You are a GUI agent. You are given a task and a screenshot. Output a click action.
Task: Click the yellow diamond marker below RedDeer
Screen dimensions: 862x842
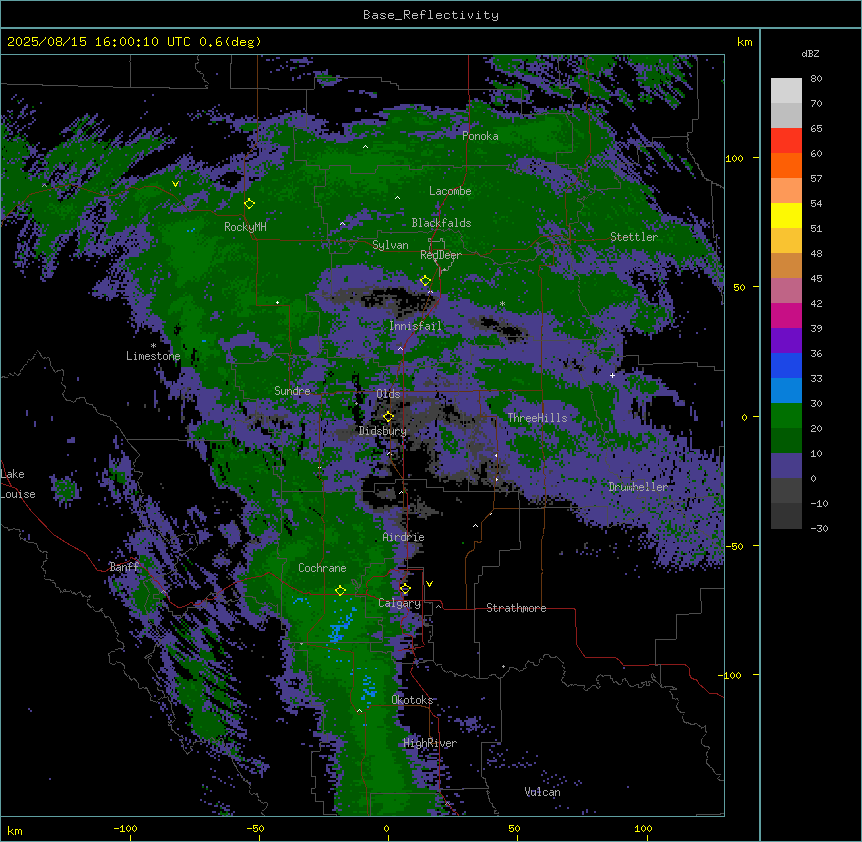pos(426,281)
